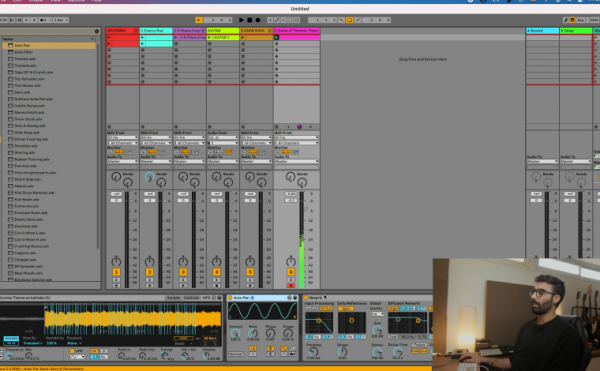Click the transport Stop button

tap(249, 20)
